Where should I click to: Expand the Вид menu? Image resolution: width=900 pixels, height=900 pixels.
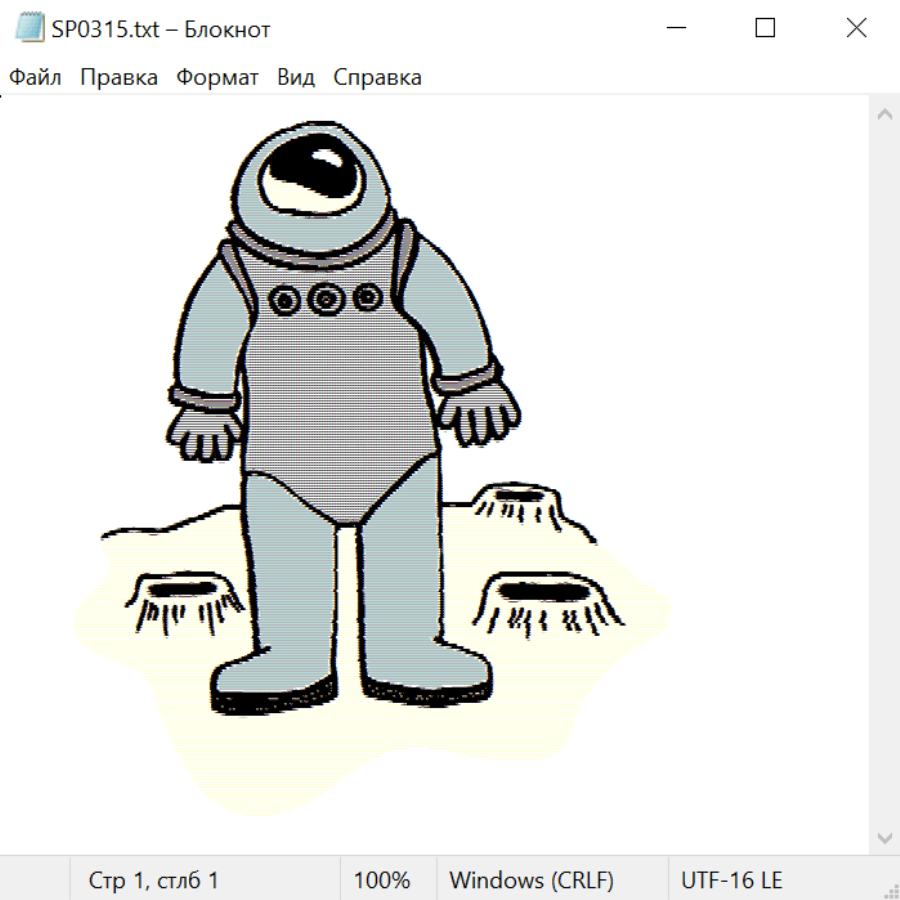click(296, 78)
